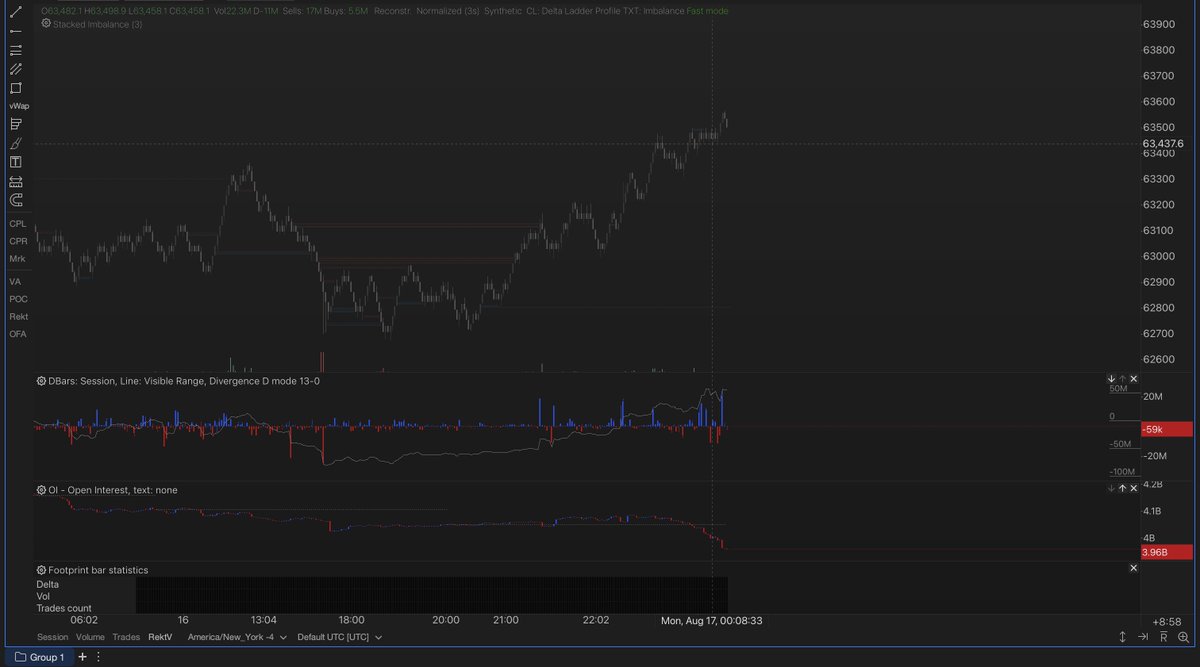Toggle the Rekt sidebar button
Viewport: 1200px width, 667px height.
pos(18,316)
